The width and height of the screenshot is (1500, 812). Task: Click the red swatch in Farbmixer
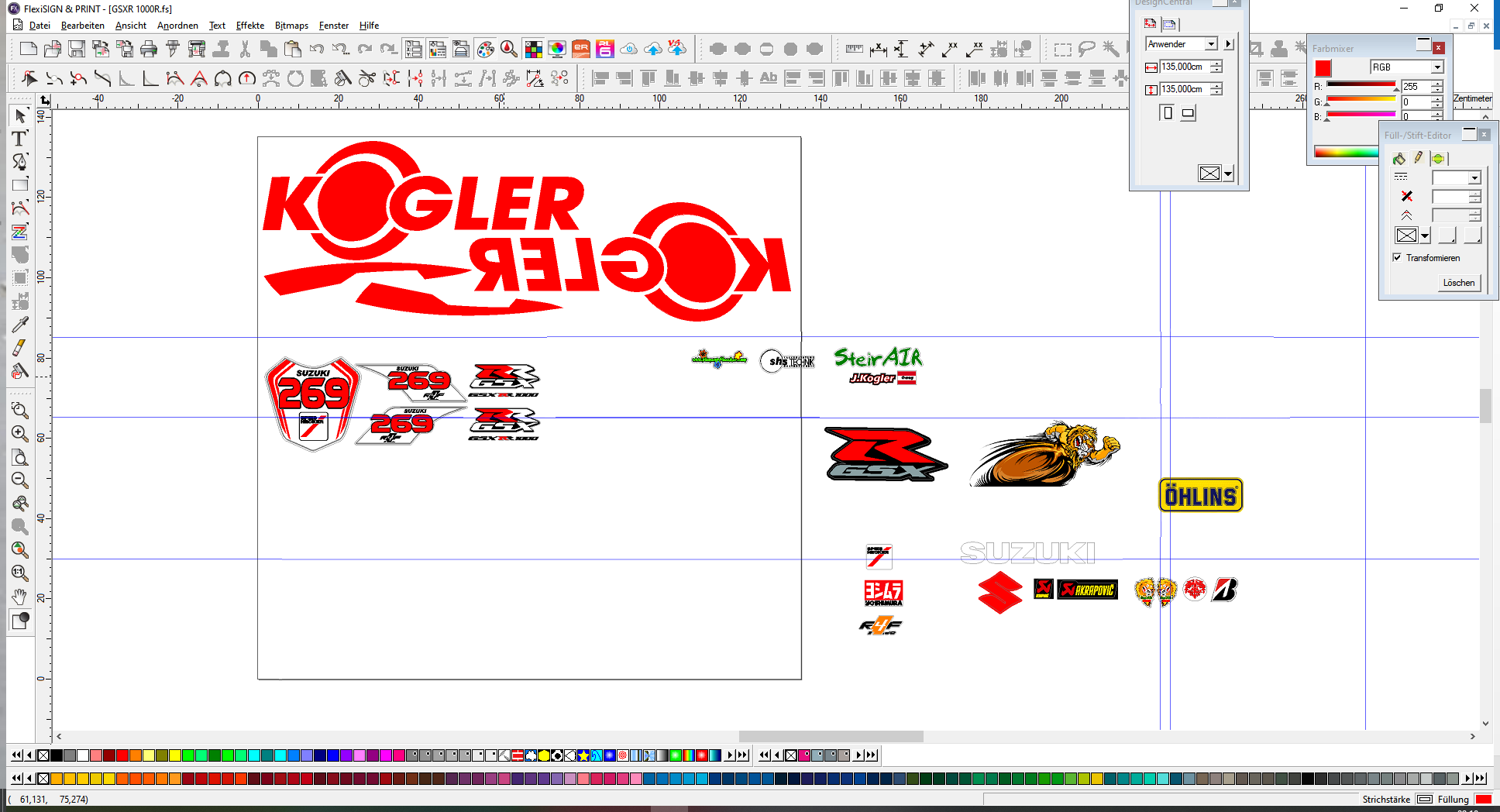pyautogui.click(x=1323, y=68)
